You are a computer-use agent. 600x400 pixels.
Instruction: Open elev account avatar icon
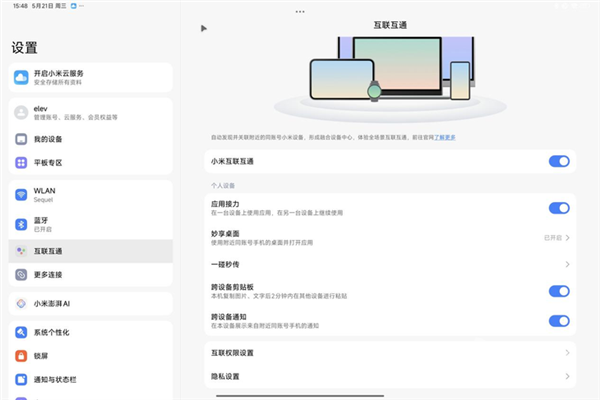tap(21, 112)
